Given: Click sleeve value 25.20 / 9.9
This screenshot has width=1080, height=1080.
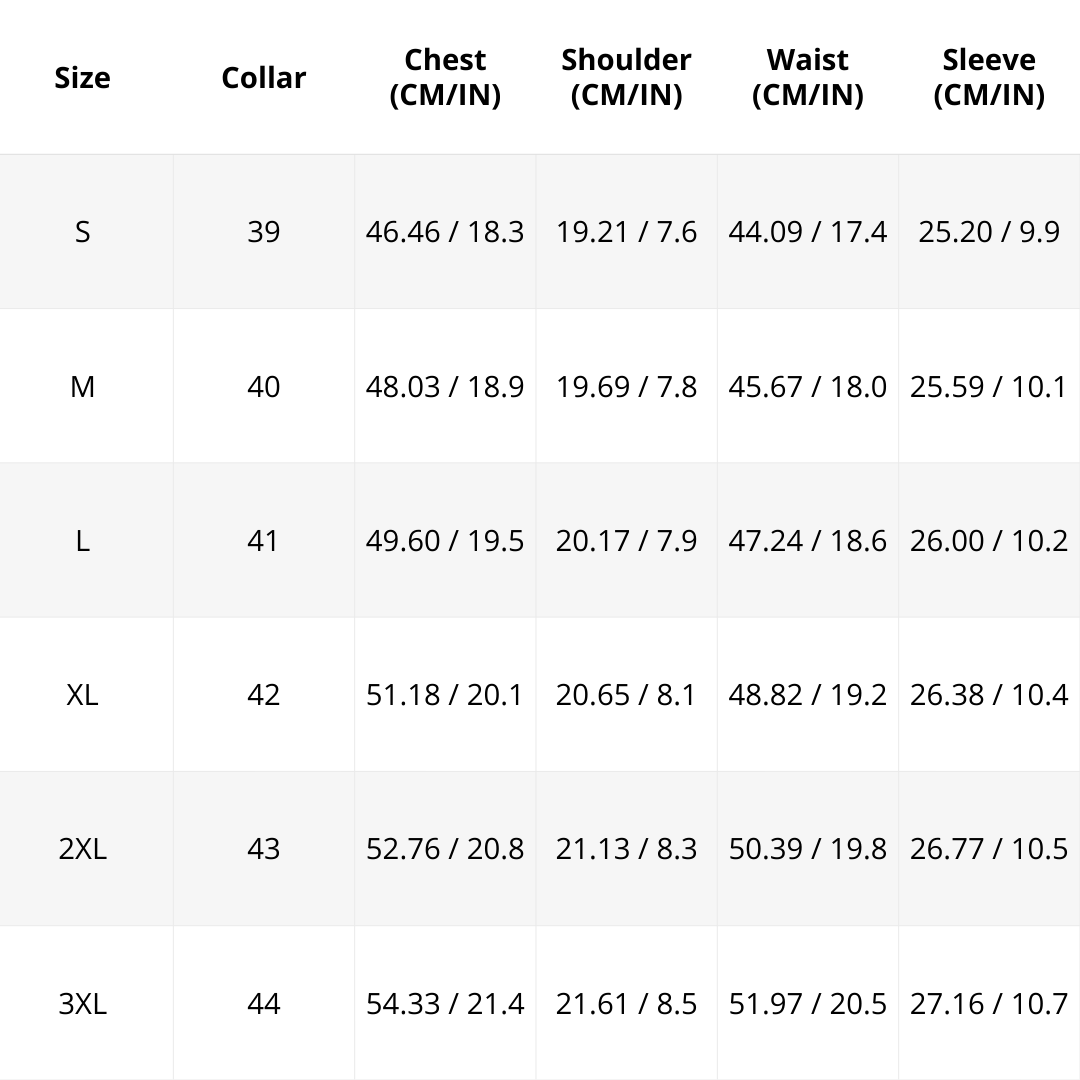Looking at the screenshot, I should click(x=989, y=232).
